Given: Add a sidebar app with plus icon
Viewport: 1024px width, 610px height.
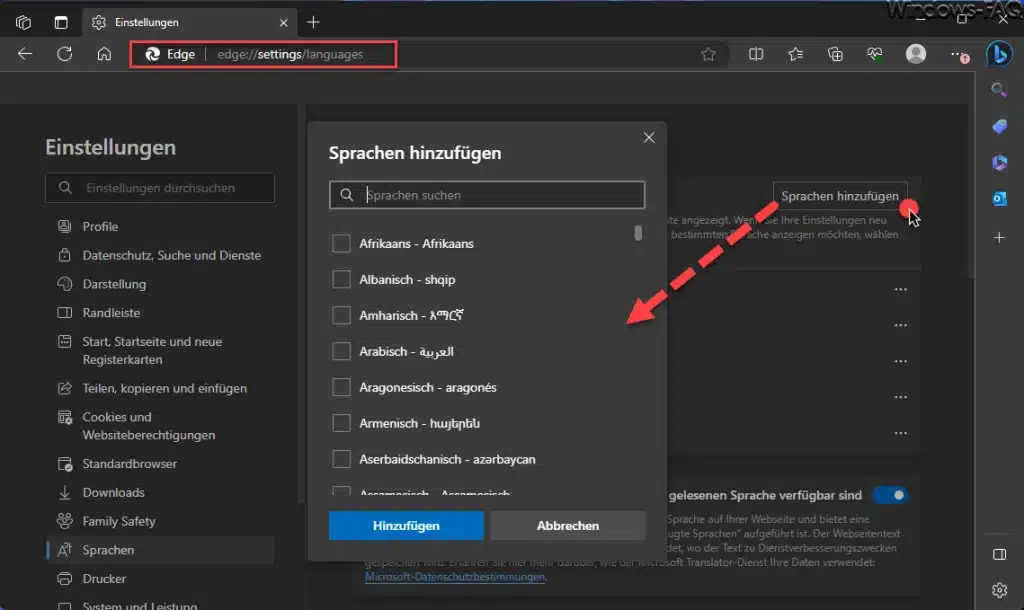Looking at the screenshot, I should 999,238.
